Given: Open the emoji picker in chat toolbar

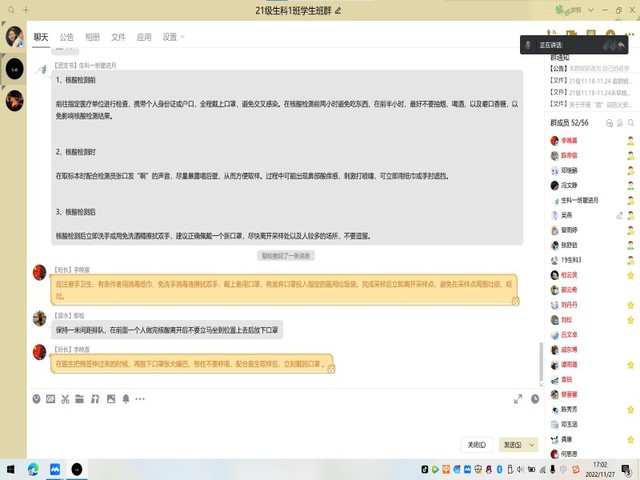Looking at the screenshot, I should coord(37,398).
